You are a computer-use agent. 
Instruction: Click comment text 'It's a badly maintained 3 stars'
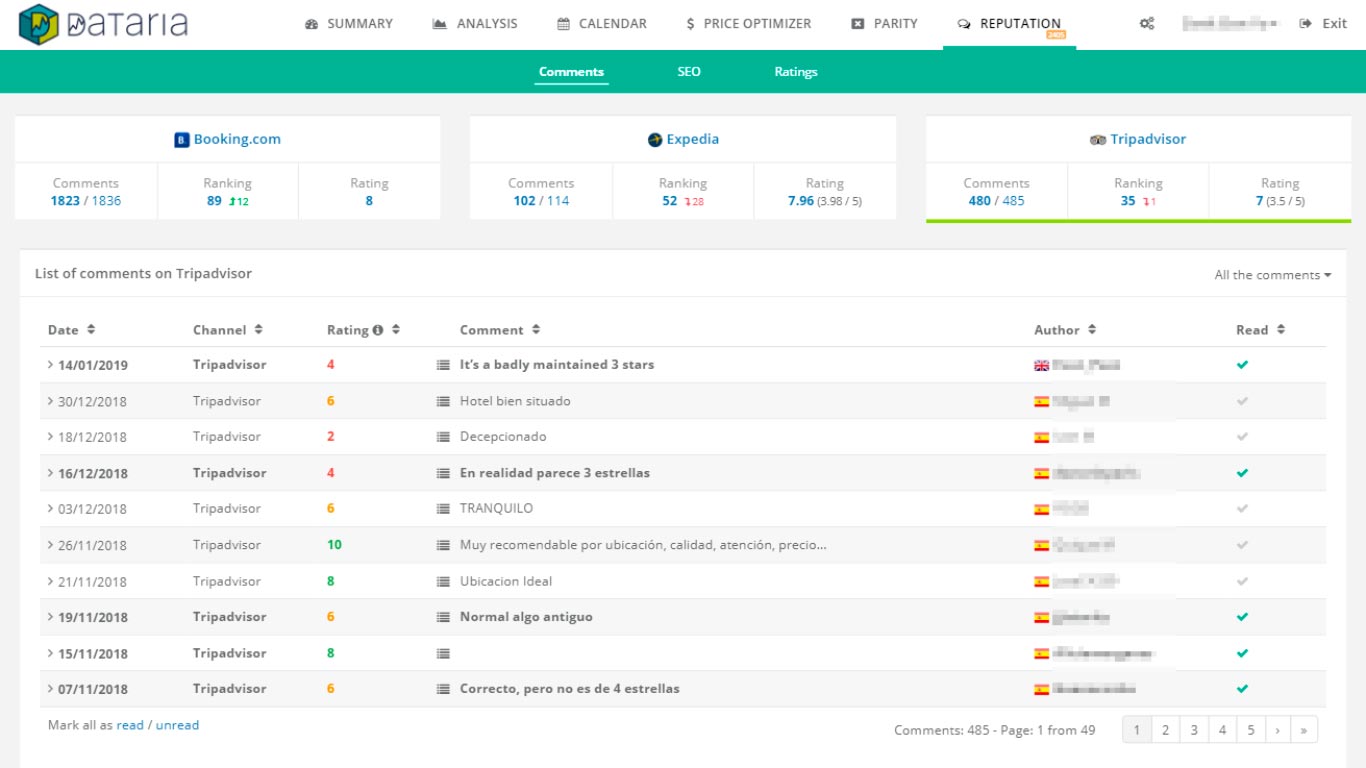point(557,365)
